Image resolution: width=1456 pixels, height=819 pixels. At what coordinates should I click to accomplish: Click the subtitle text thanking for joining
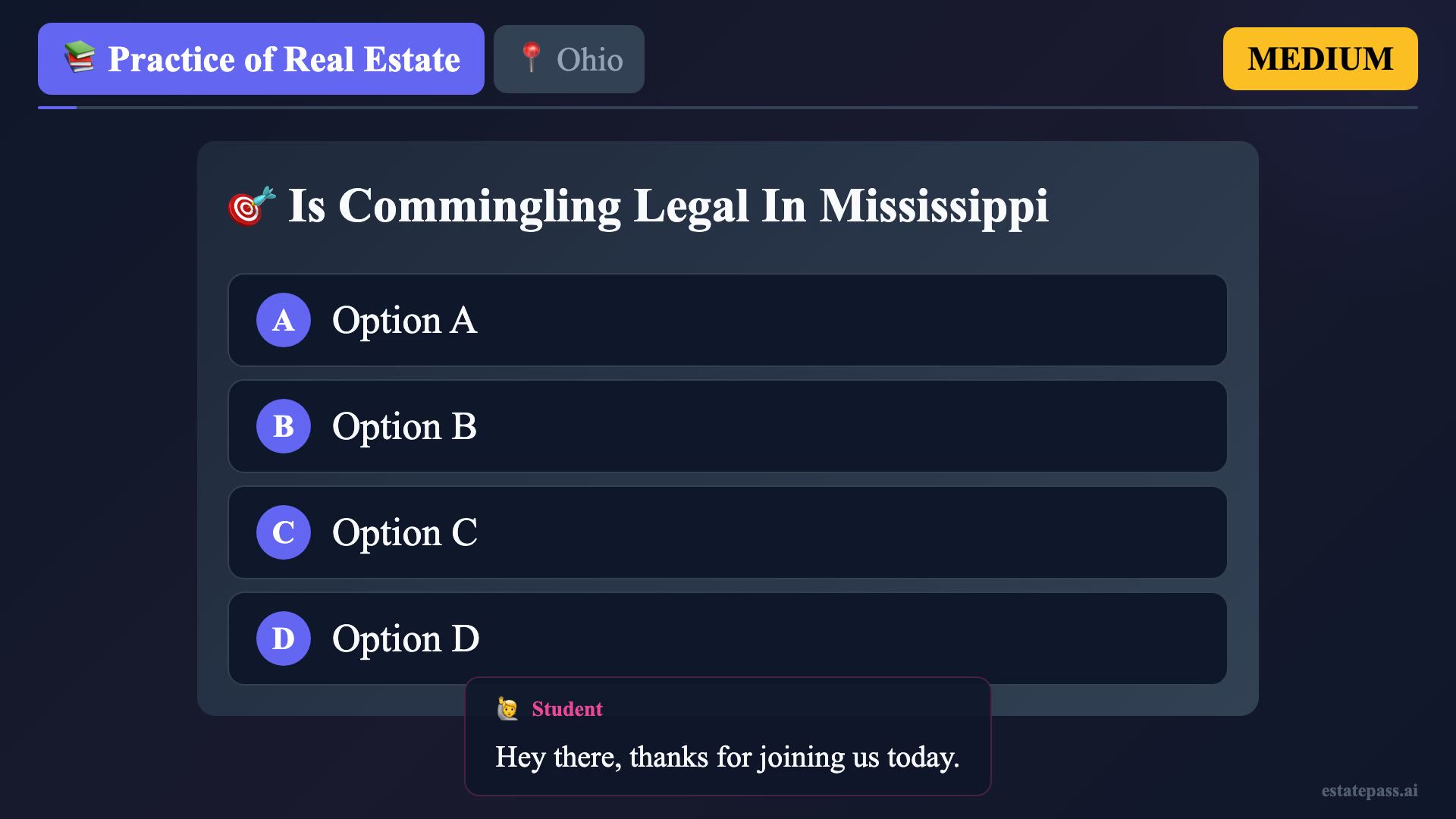tap(726, 757)
